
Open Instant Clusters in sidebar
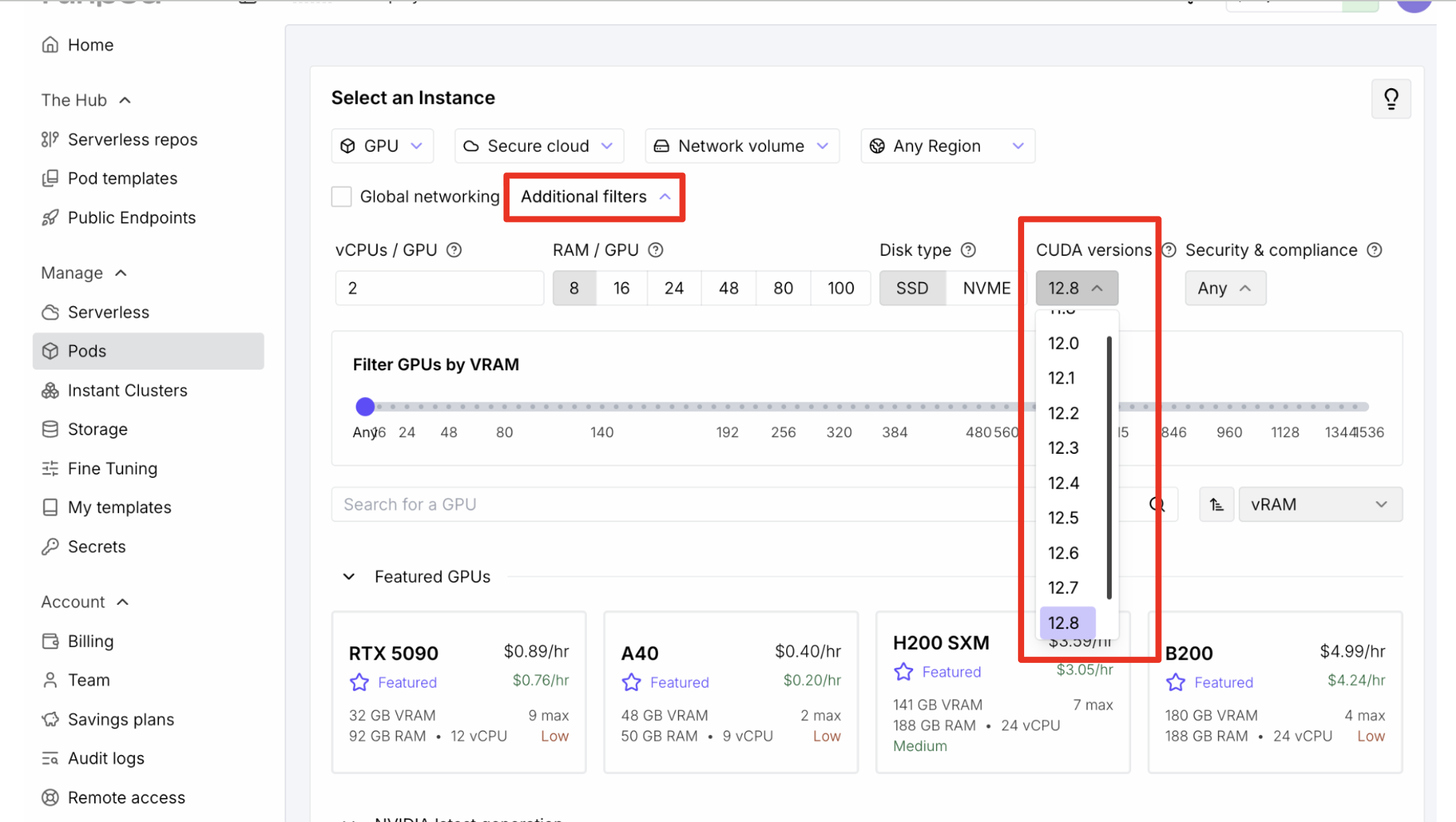click(x=127, y=390)
